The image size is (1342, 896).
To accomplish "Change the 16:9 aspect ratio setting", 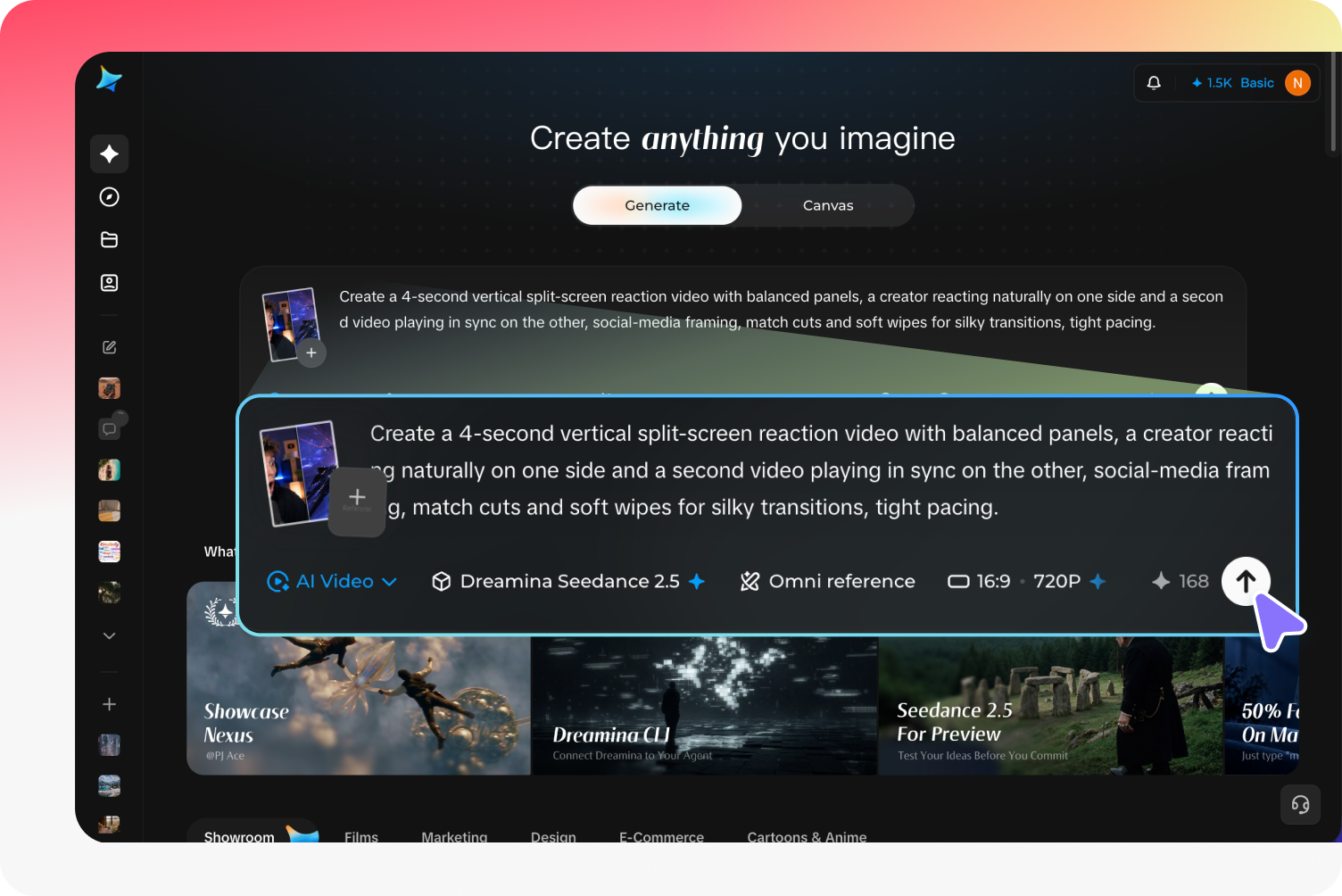I will pos(979,581).
